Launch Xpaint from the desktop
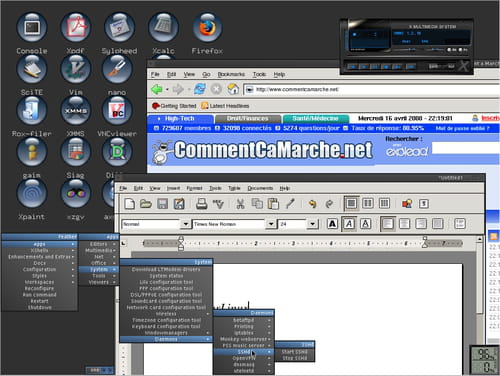 (32, 193)
